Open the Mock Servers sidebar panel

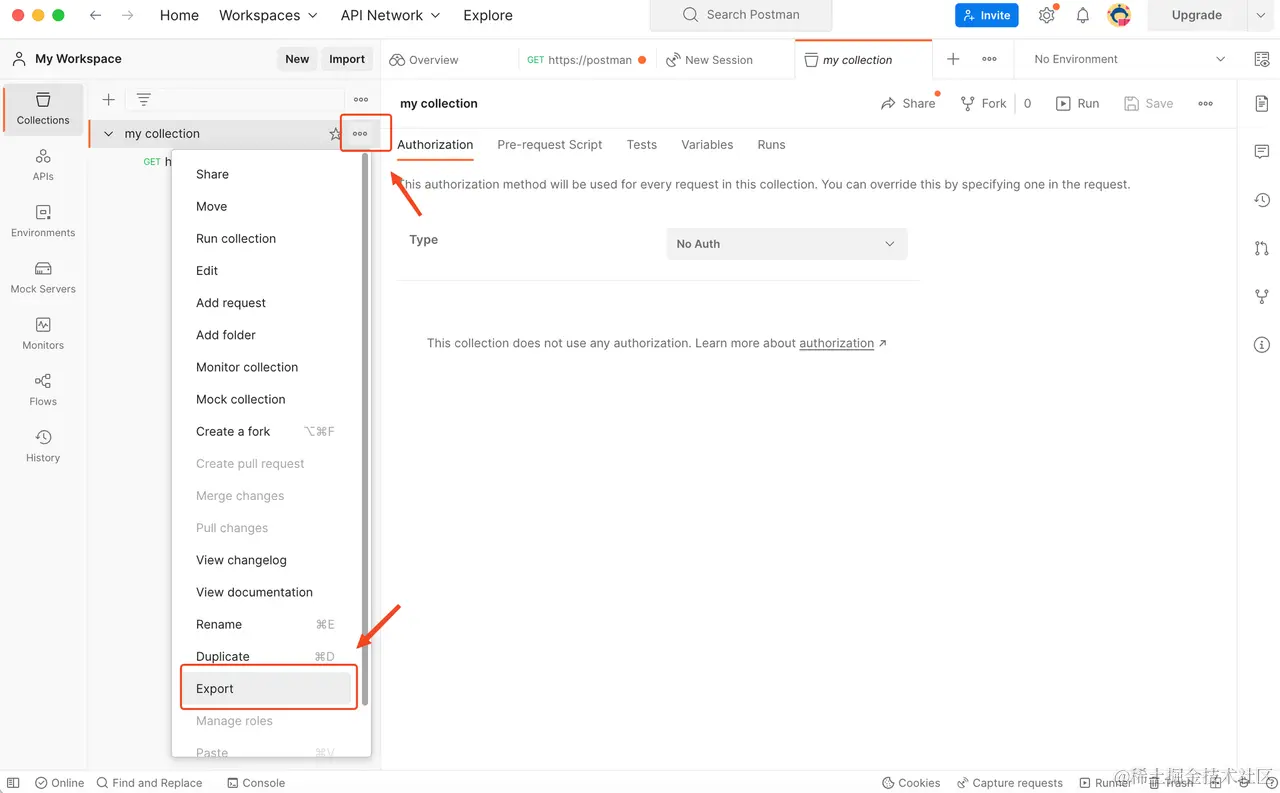point(43,277)
